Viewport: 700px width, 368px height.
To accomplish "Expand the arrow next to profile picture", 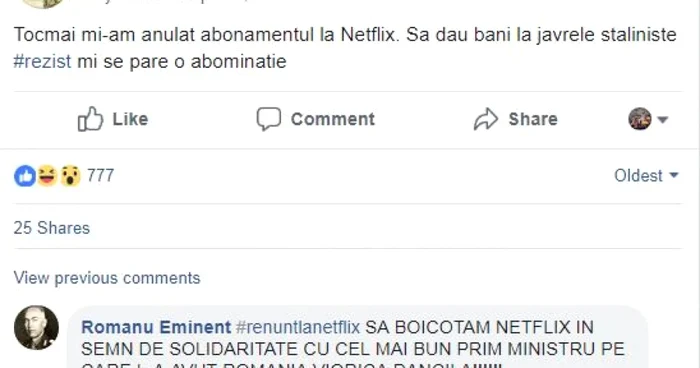I will pos(662,120).
